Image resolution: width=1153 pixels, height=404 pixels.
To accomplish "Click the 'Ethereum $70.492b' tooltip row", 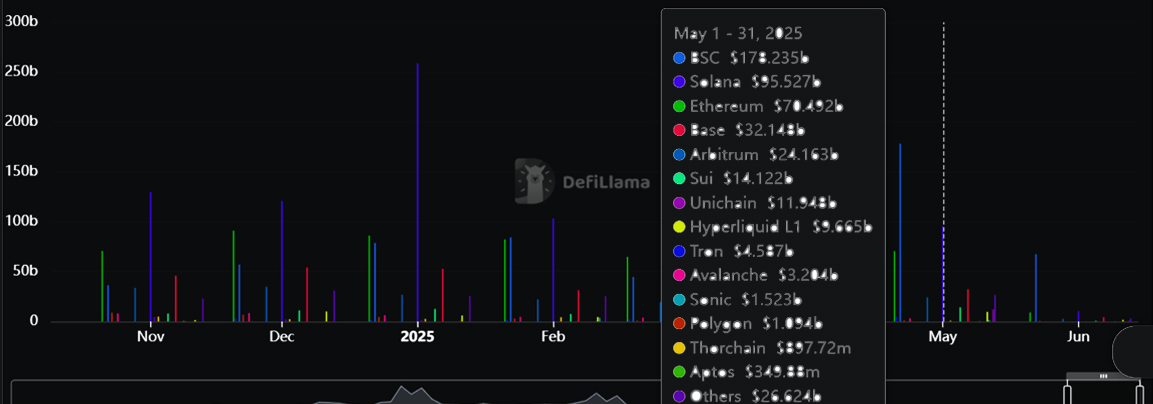I will 758,106.
